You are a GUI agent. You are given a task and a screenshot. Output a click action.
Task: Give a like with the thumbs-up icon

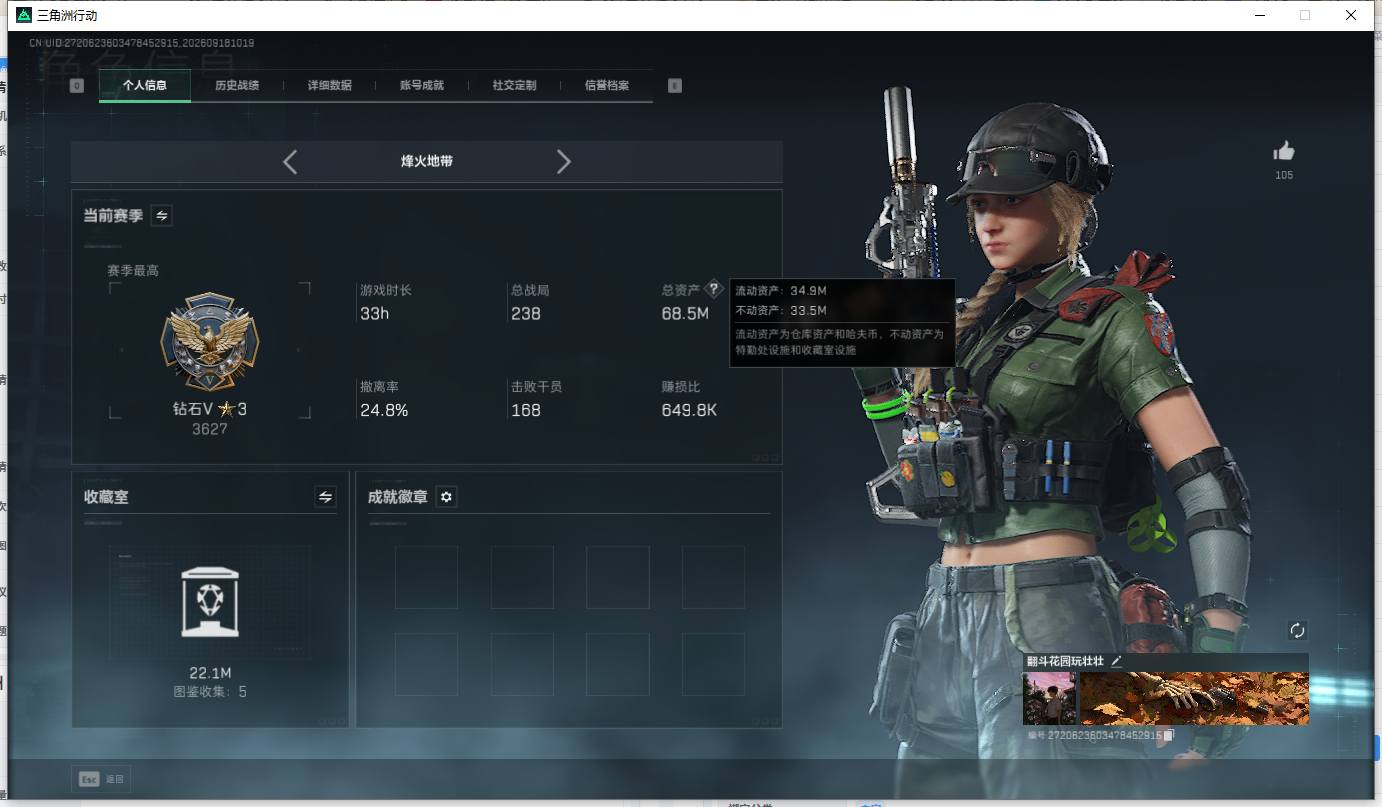(x=1284, y=151)
